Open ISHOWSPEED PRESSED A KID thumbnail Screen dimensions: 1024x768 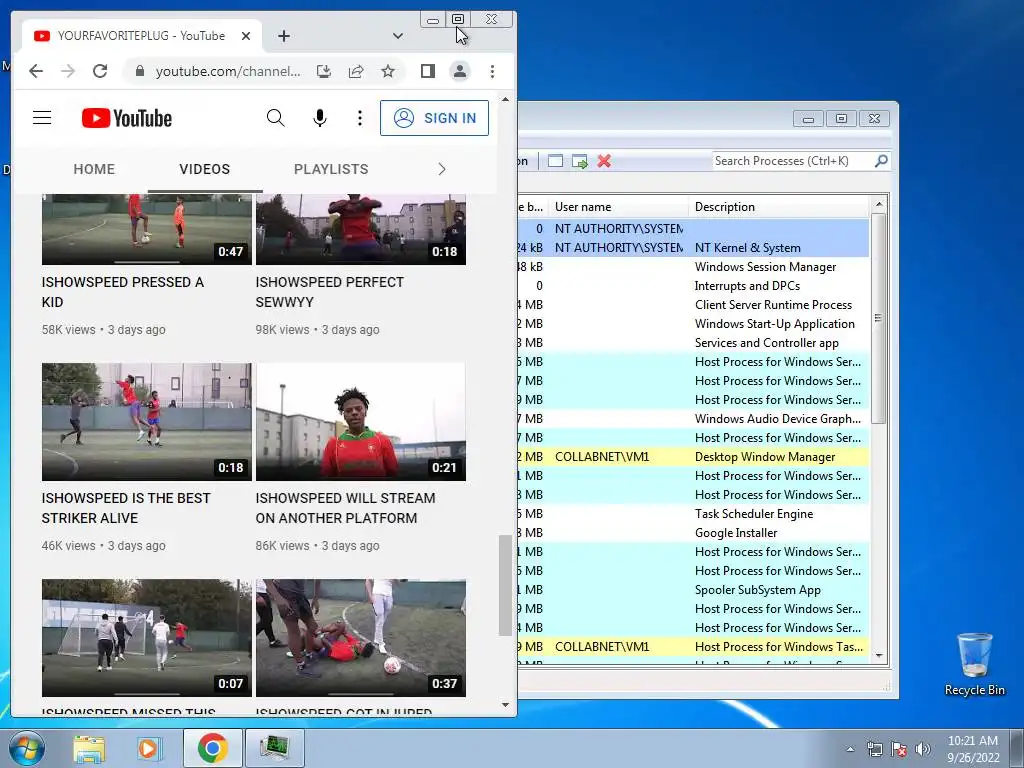[x=146, y=229]
